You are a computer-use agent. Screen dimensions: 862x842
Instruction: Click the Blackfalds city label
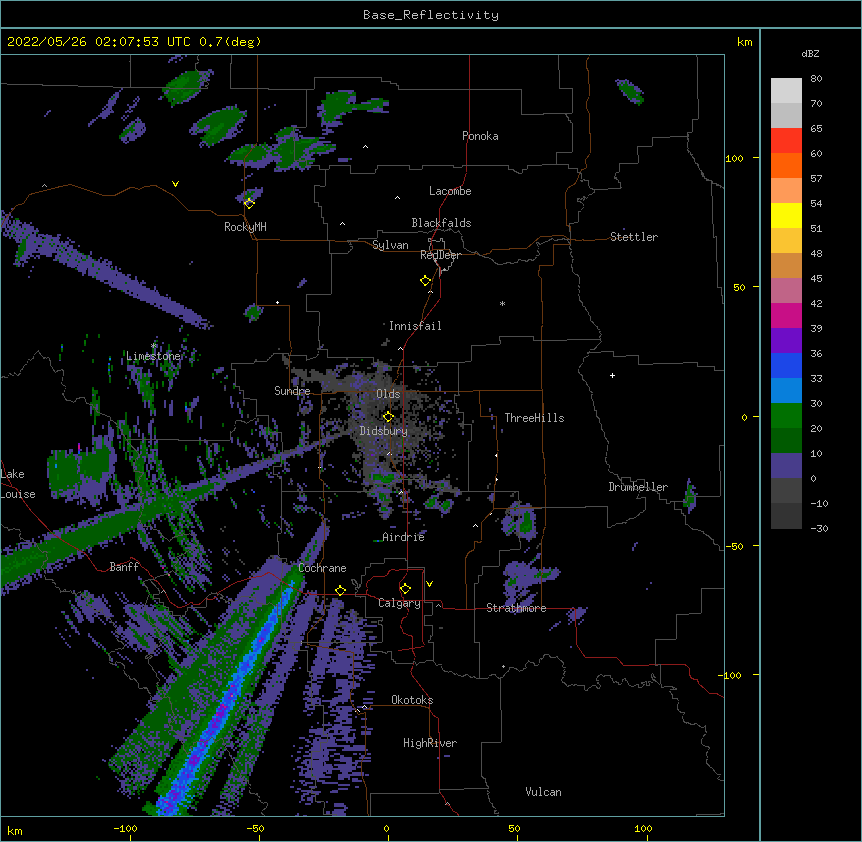click(441, 223)
